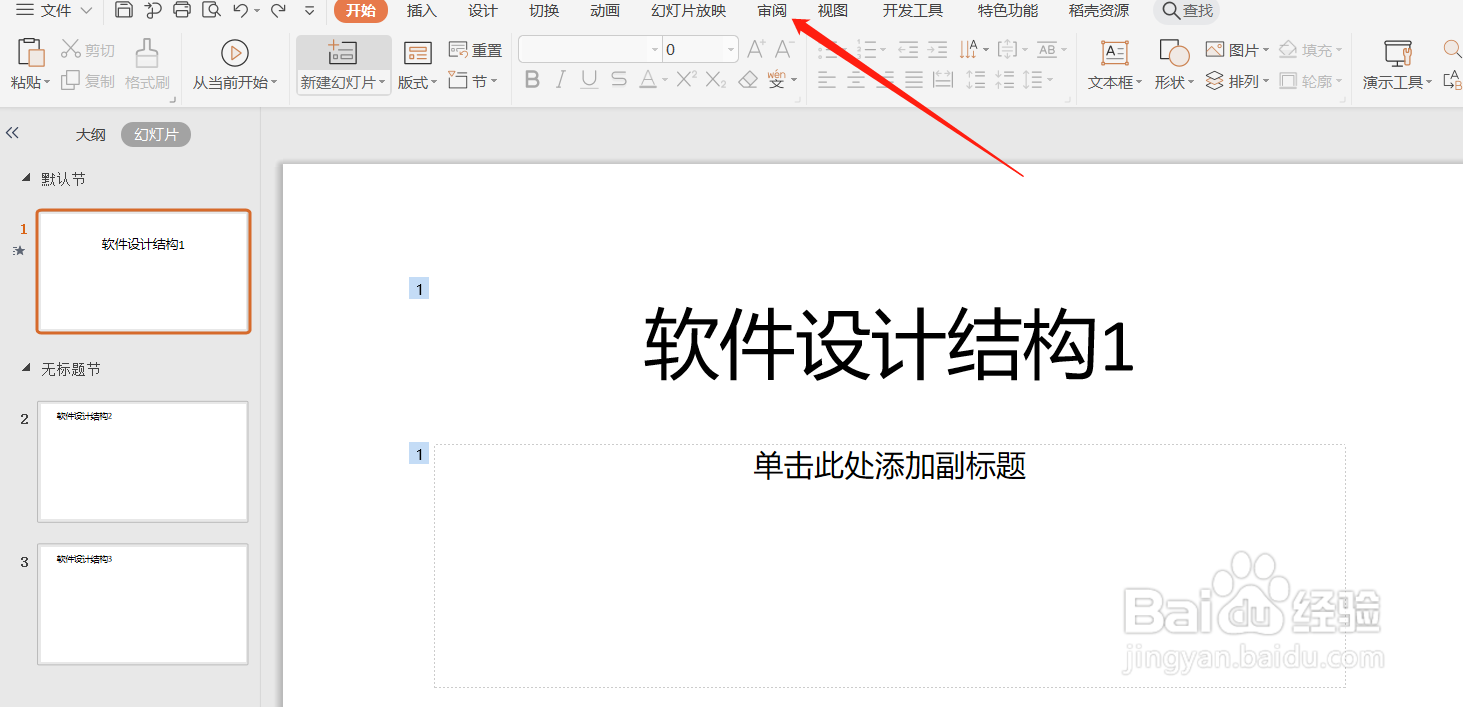
Task: Click the Redo arrow icon
Action: pos(278,10)
